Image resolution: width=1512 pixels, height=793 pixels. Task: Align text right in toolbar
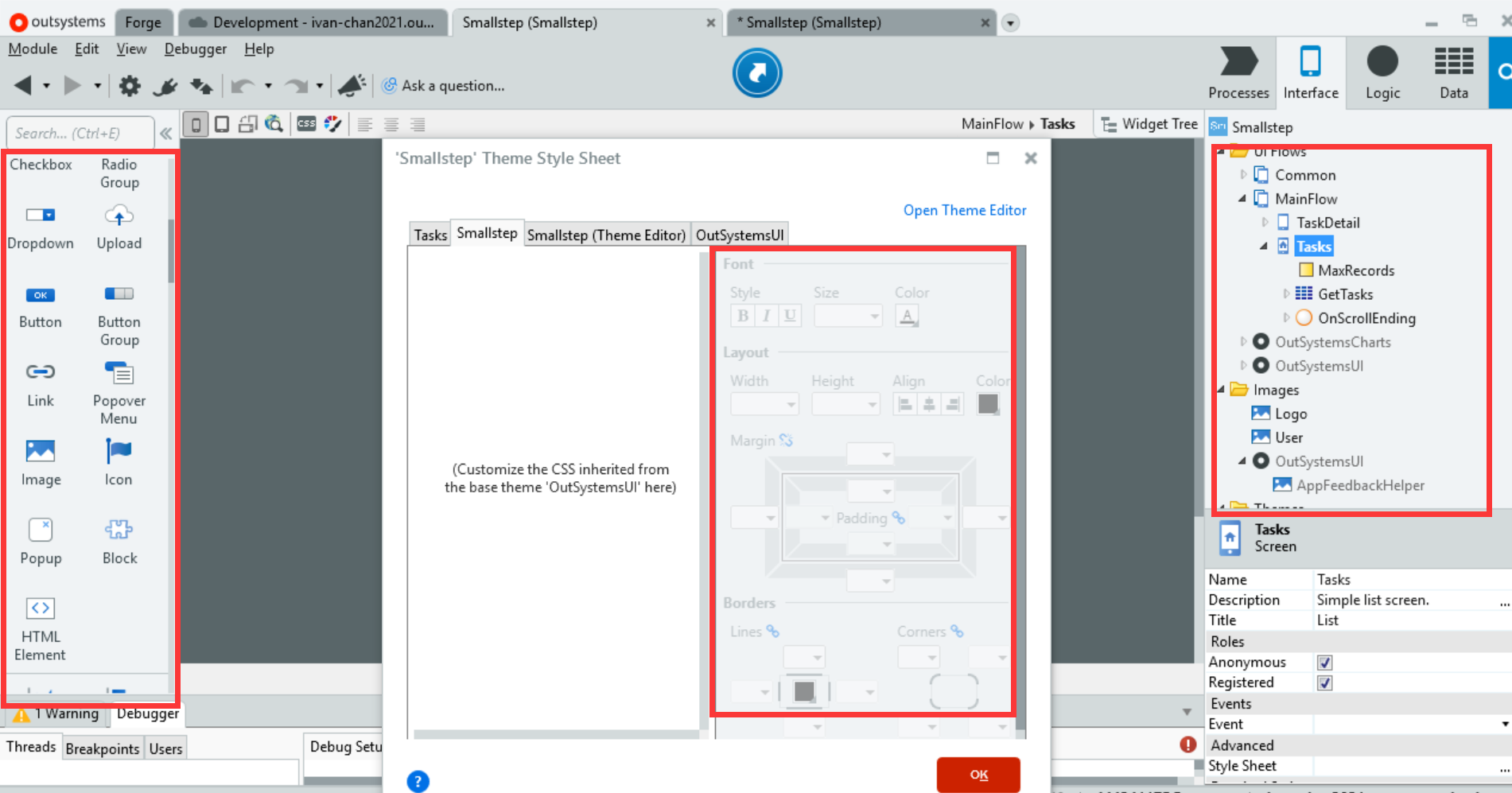(418, 124)
